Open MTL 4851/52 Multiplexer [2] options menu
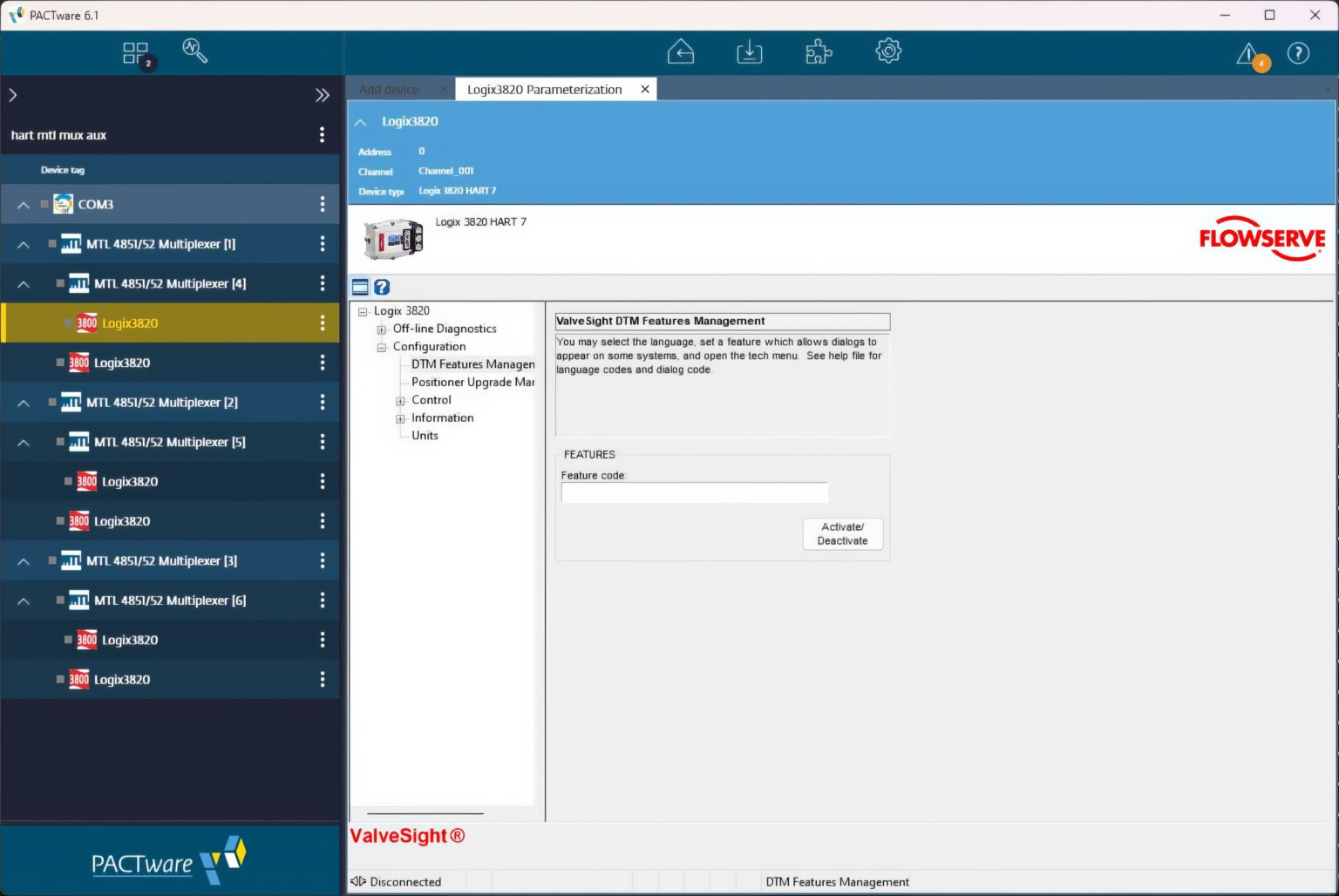The width and height of the screenshot is (1339, 896). [323, 403]
